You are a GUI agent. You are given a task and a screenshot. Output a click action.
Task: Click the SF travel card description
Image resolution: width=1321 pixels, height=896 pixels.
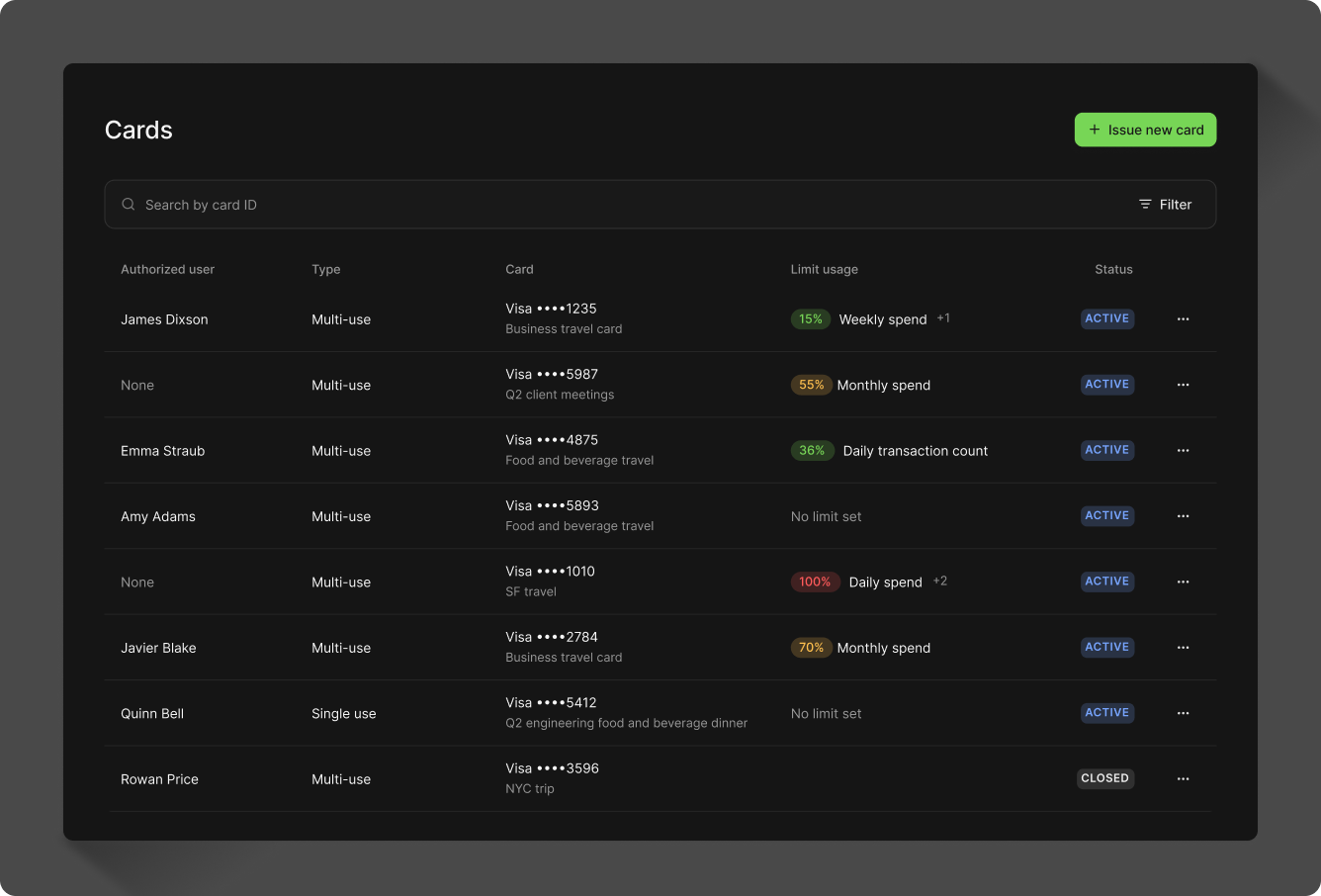531,591
